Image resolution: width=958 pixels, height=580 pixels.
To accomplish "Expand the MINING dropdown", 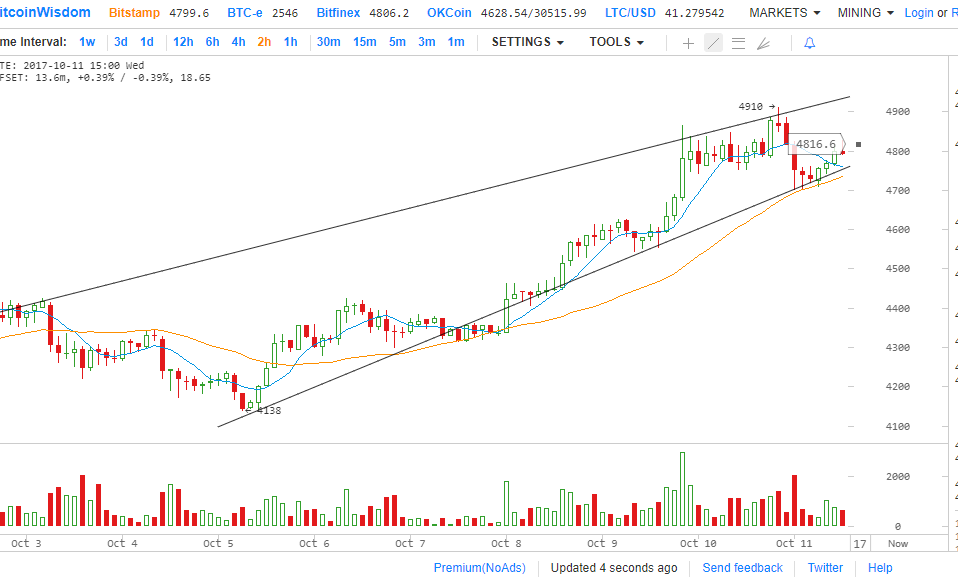I will [x=866, y=13].
